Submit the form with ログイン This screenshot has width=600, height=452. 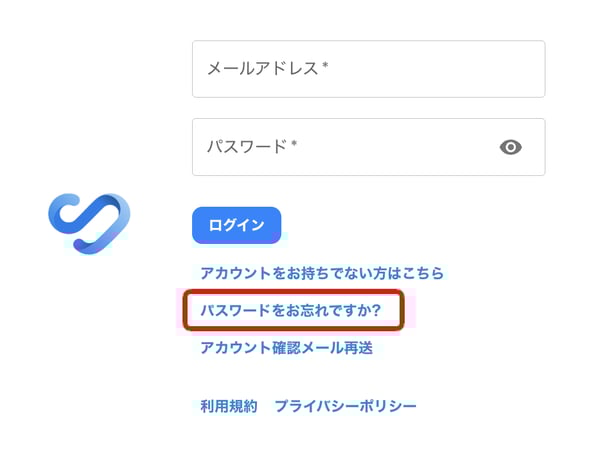236,225
